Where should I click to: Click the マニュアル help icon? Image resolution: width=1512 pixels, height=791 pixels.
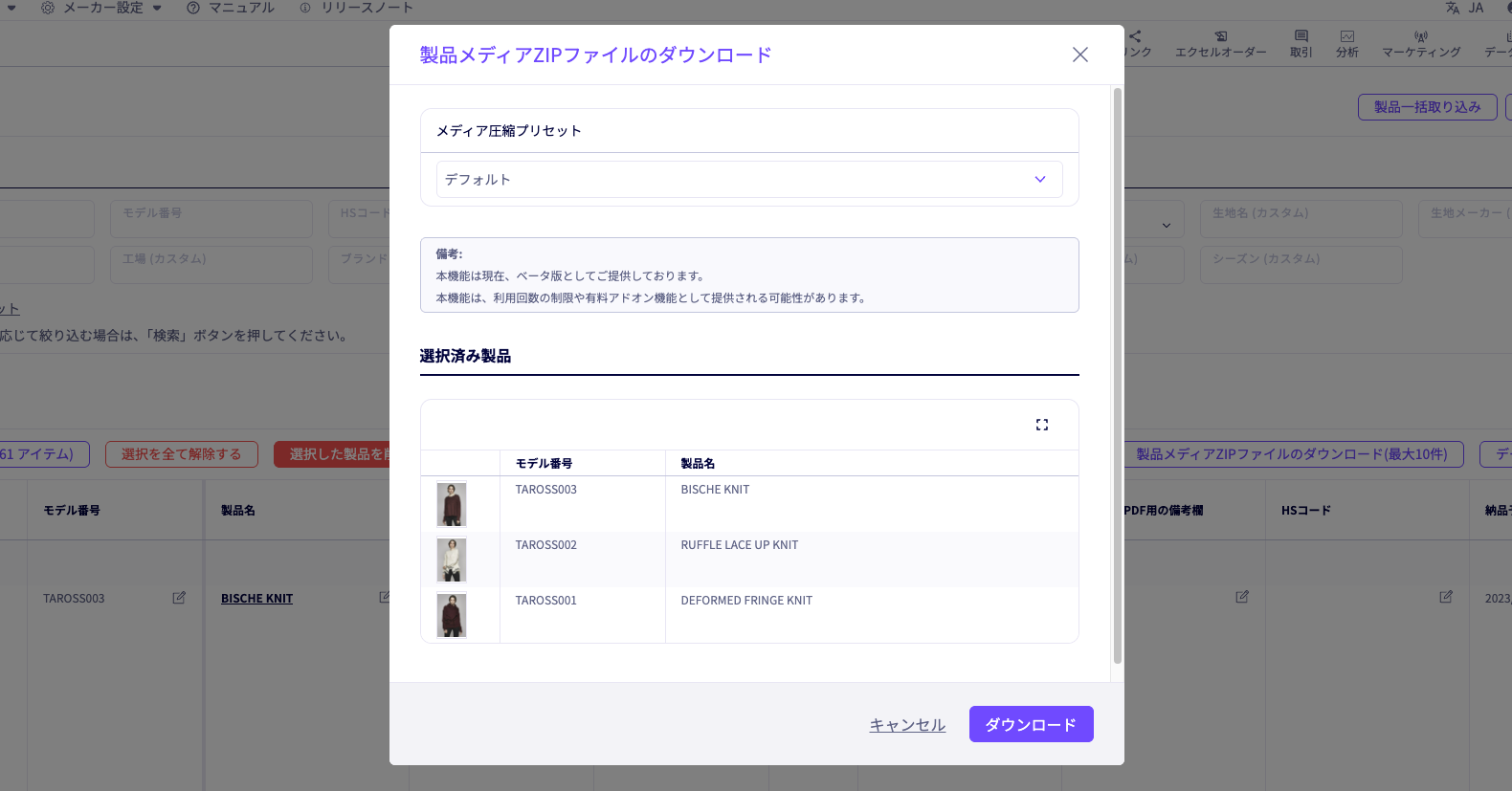click(x=193, y=8)
